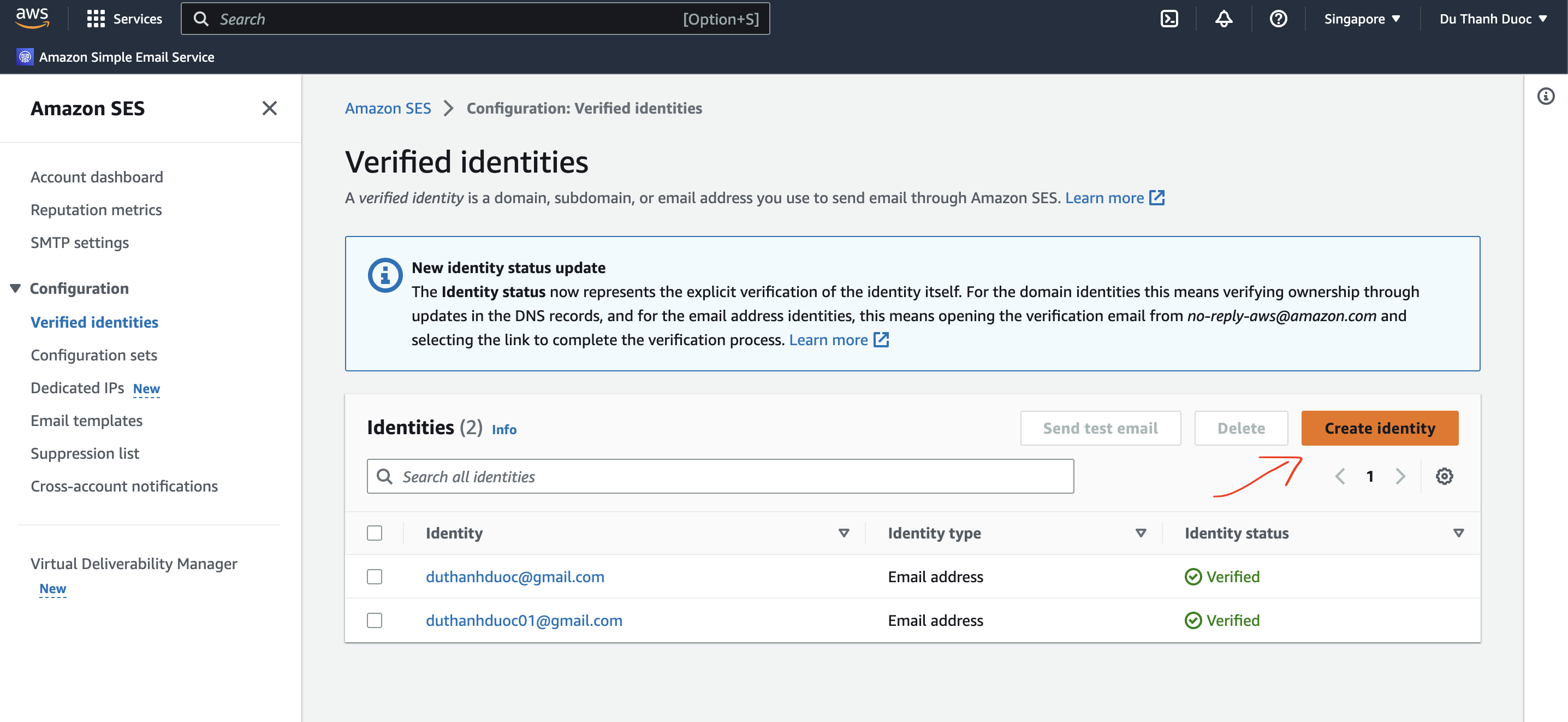This screenshot has height=722, width=1568.
Task: Open Email templates
Action: (x=86, y=420)
